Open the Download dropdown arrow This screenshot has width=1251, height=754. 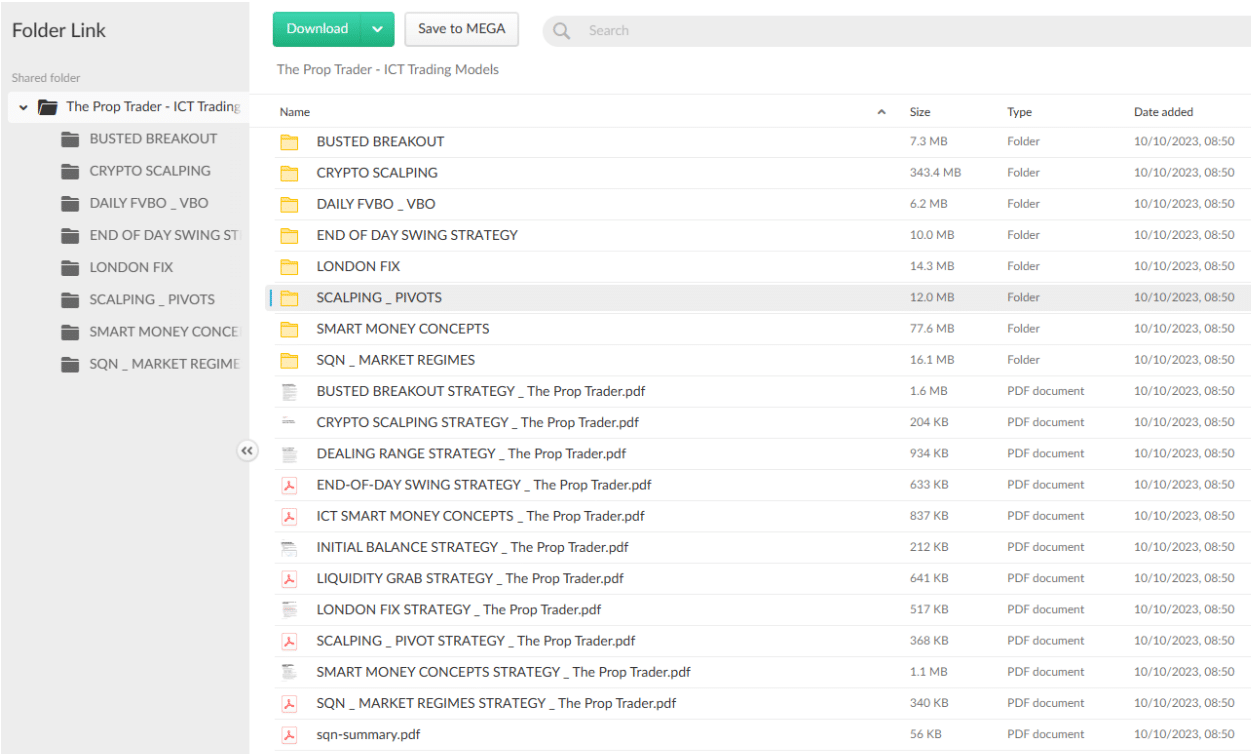pyautogui.click(x=377, y=30)
